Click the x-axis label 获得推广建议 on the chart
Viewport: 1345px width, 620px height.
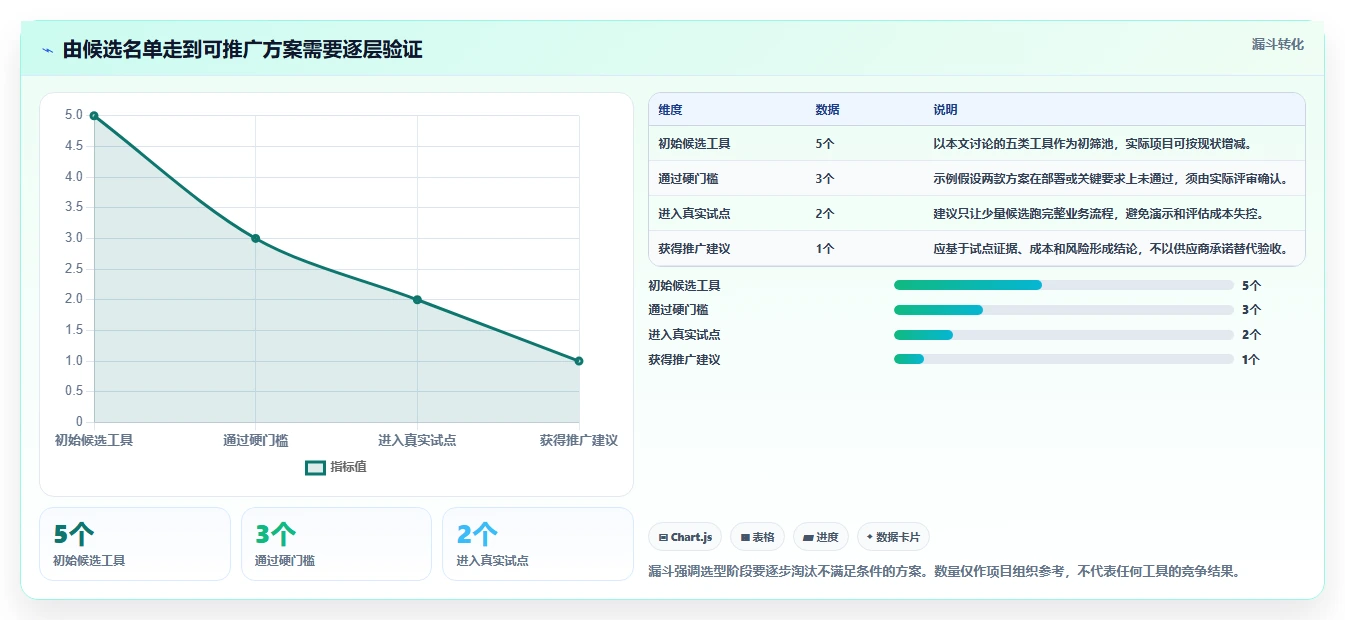pyautogui.click(x=579, y=440)
